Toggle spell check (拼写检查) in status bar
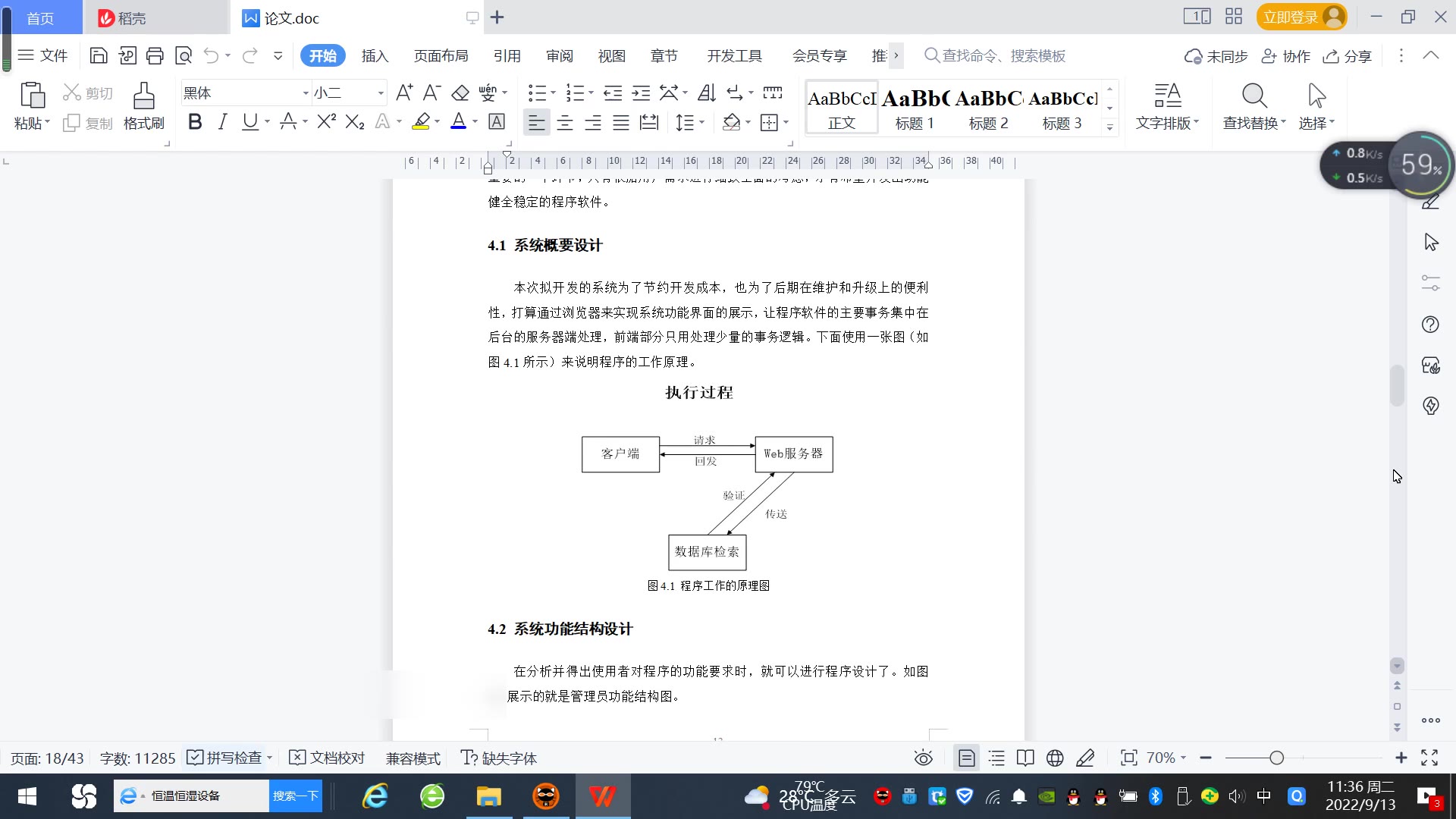This screenshot has height=819, width=1456. tap(225, 758)
